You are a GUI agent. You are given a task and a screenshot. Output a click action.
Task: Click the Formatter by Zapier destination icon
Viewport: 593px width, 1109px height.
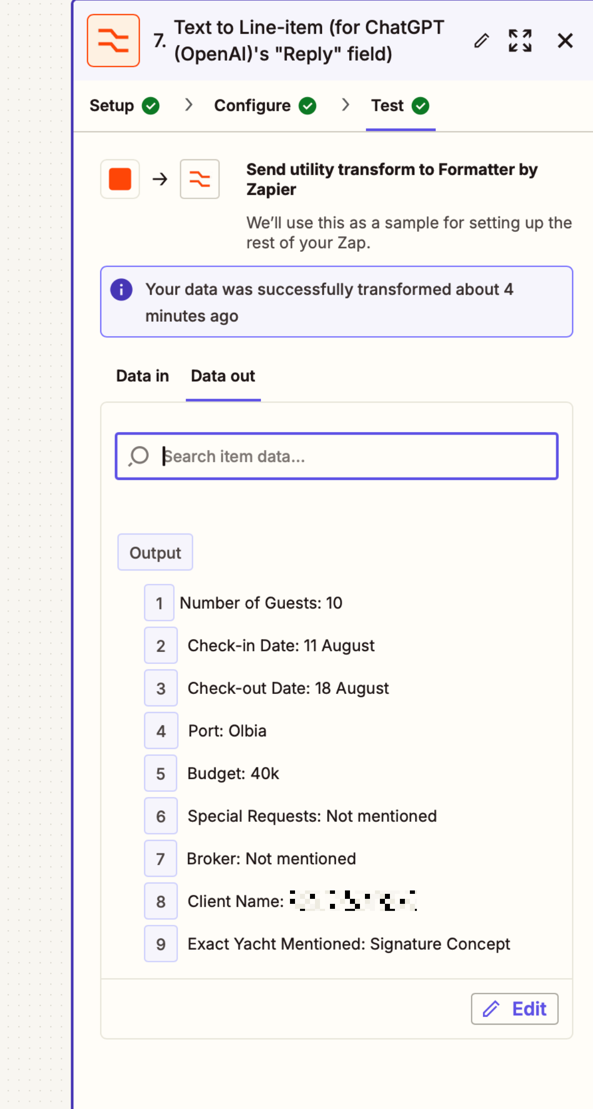(200, 179)
